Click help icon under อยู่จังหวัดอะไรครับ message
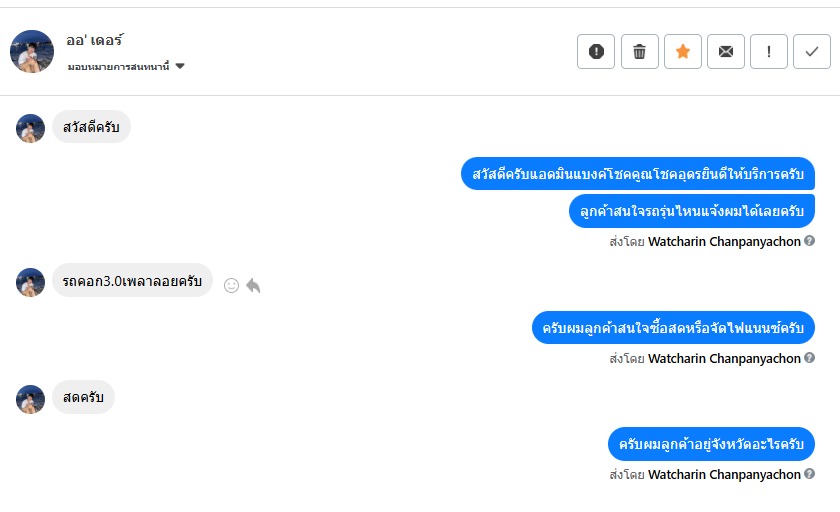Screen dimensions: 840x512 click(809, 474)
